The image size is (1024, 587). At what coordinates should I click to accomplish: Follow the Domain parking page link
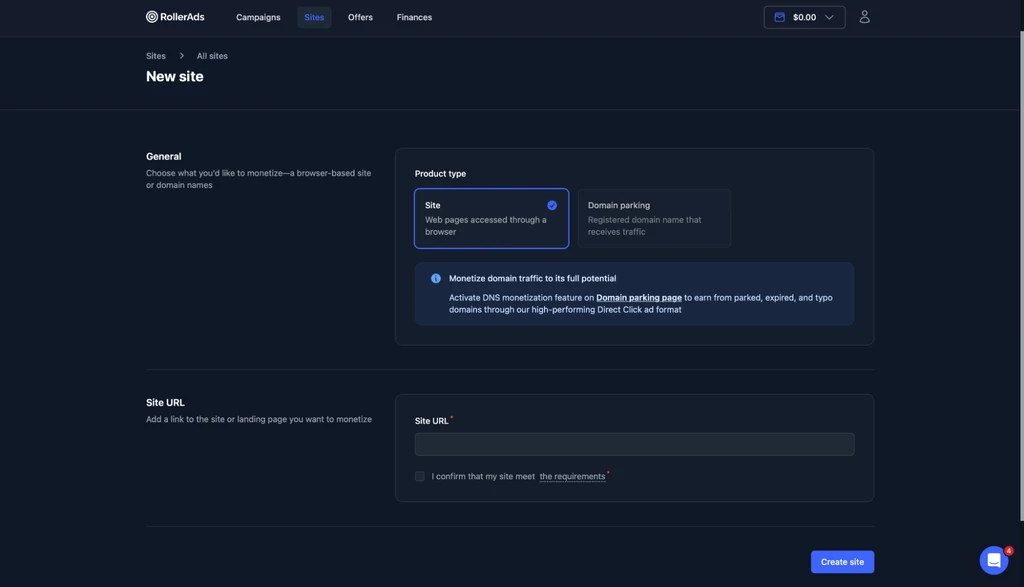pos(639,297)
